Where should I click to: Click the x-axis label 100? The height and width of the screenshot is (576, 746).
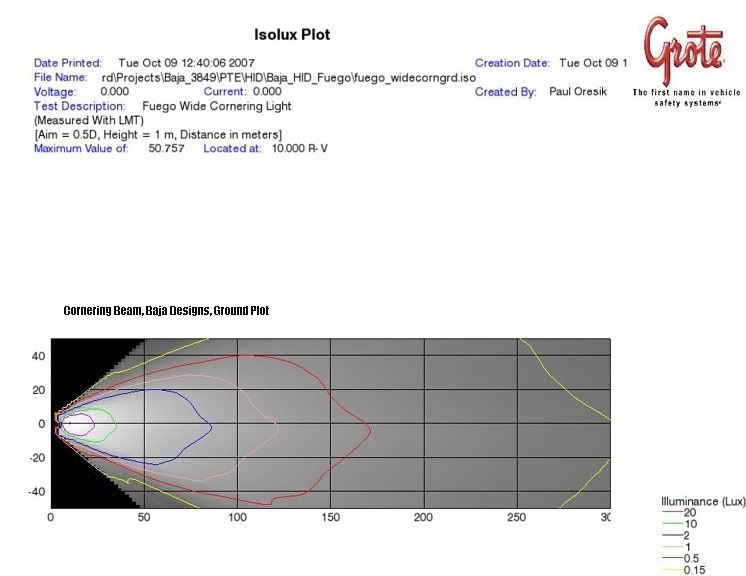tap(237, 517)
